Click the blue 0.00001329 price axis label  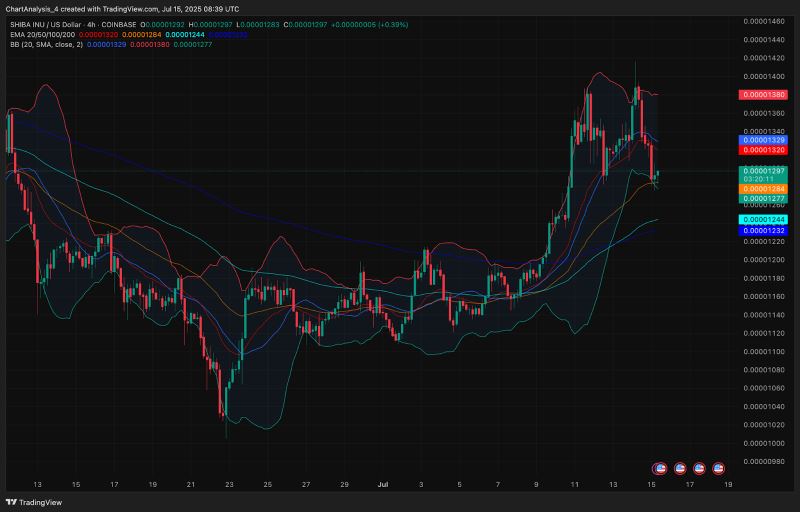click(764, 140)
